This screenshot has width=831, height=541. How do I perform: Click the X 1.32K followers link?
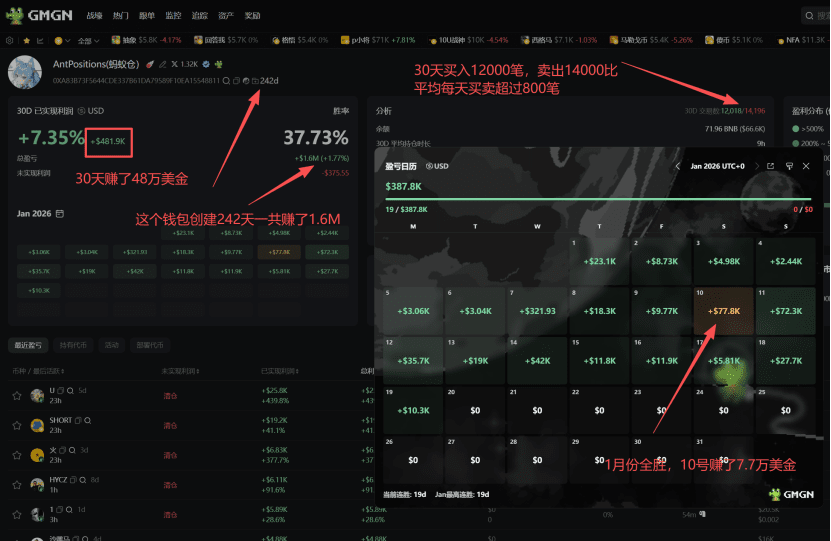(184, 64)
